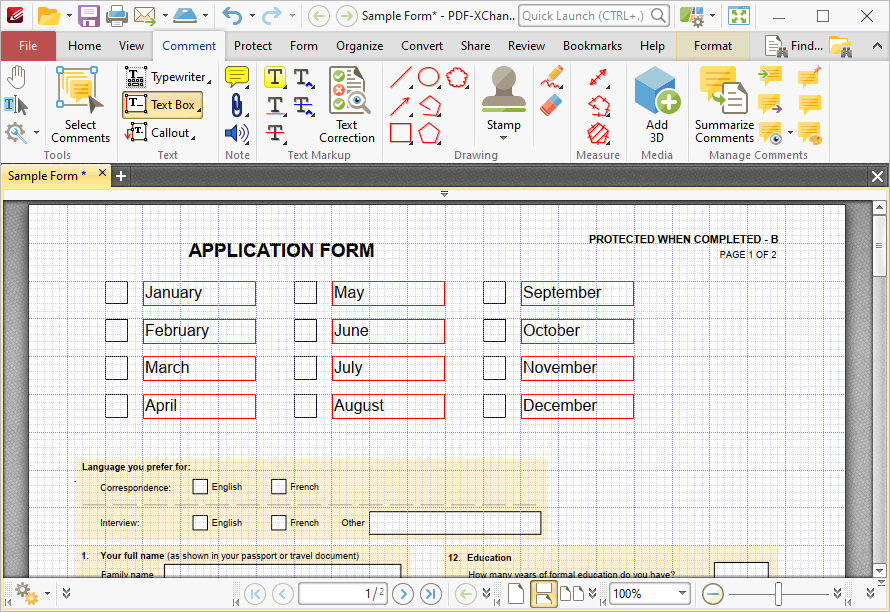Pick the Arrow drawing tool
Image resolution: width=890 pixels, height=612 pixels.
(x=401, y=105)
